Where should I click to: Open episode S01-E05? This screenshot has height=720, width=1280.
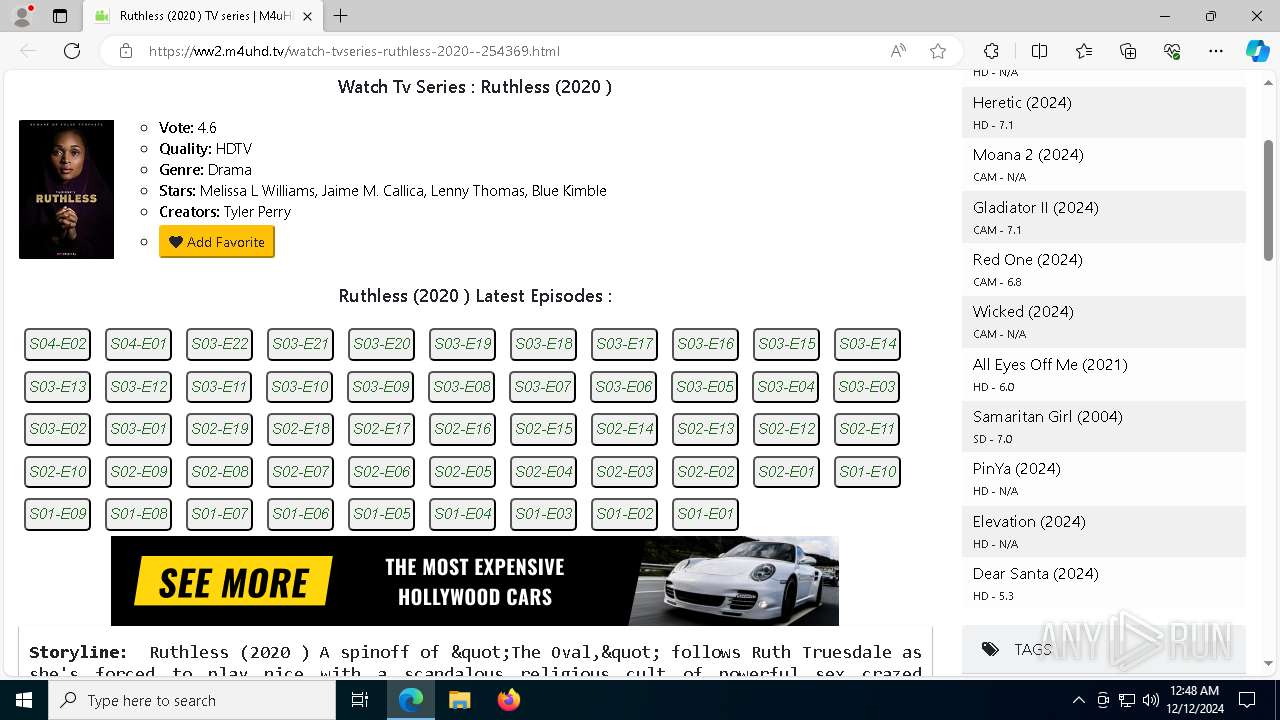382,514
